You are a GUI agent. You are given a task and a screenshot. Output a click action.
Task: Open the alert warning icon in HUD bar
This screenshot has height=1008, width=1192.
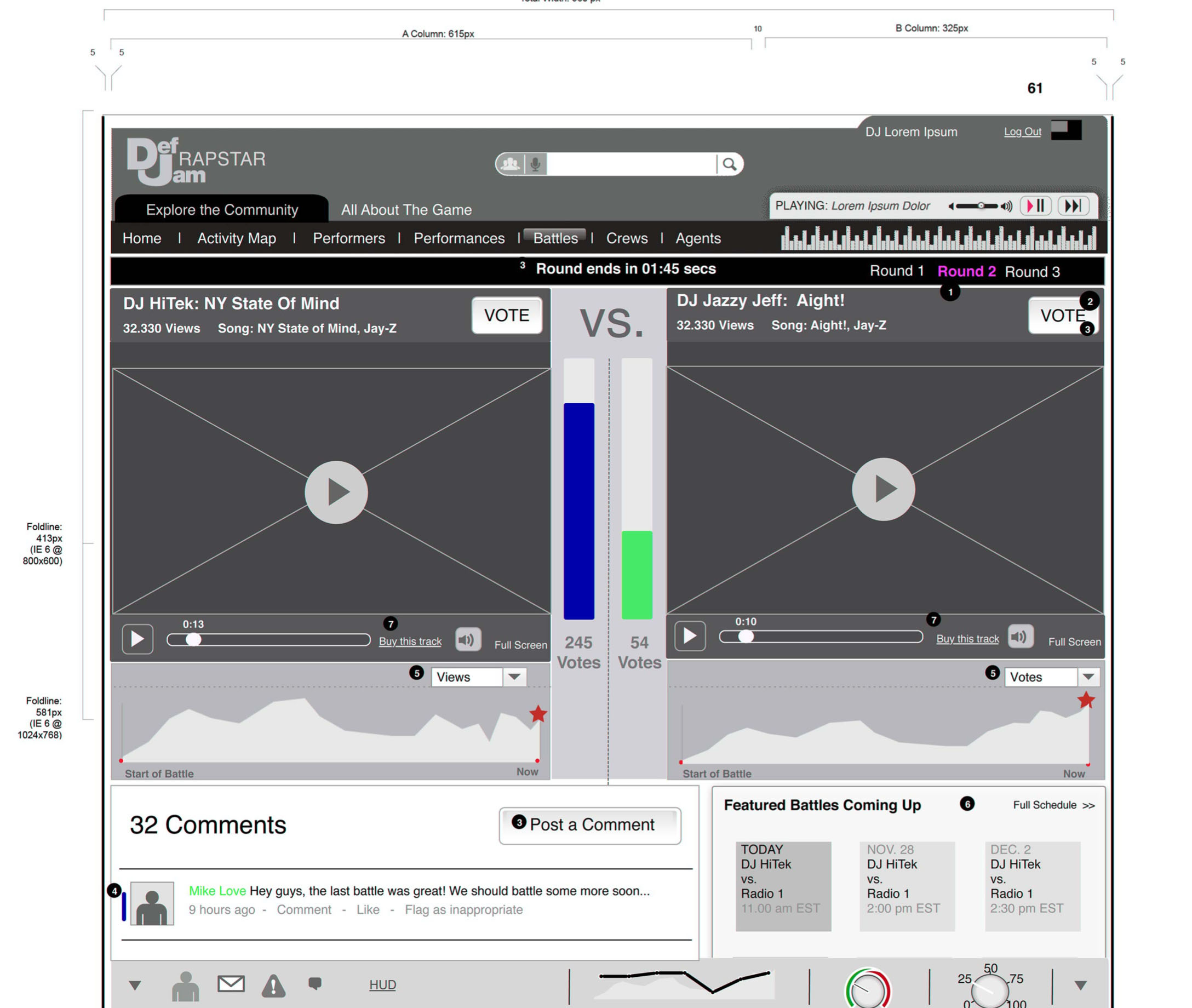coord(273,985)
